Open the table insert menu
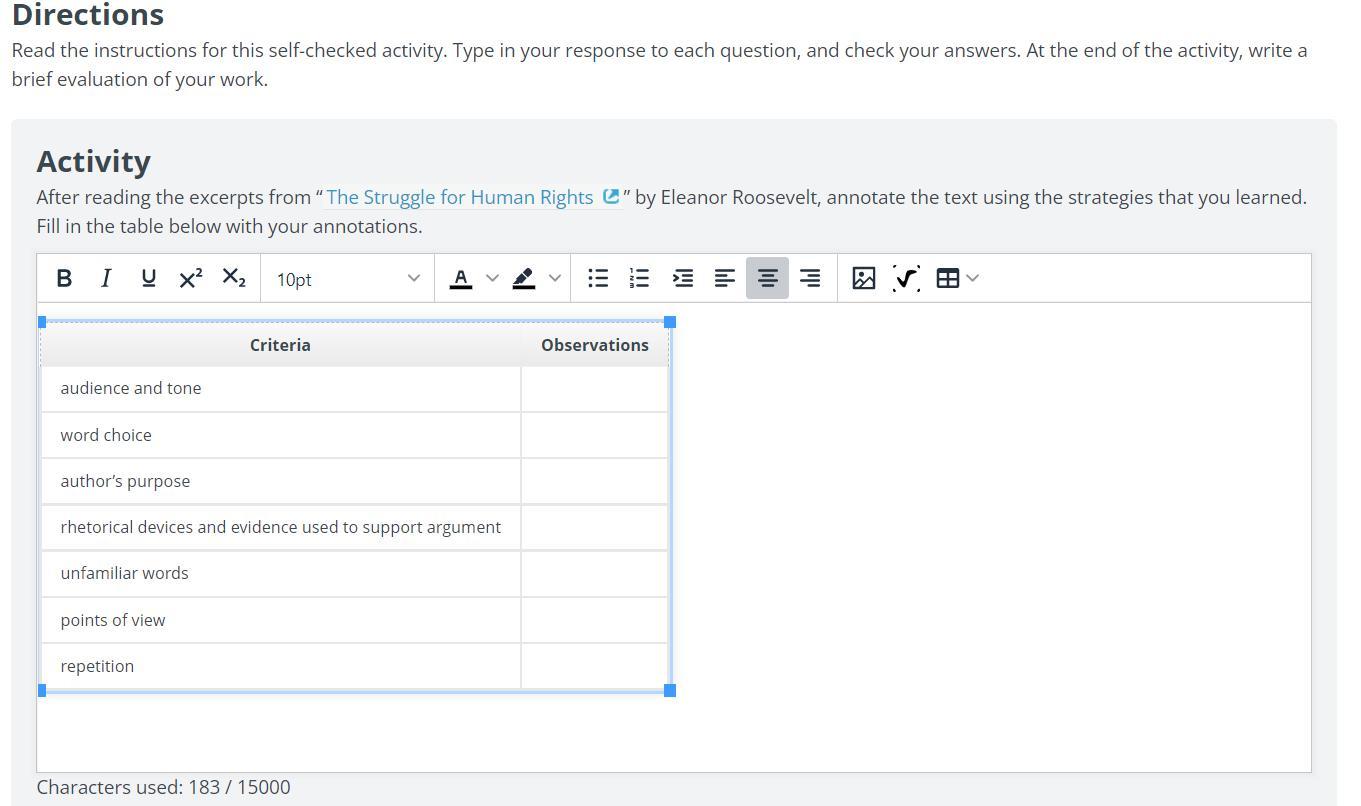 [x=947, y=278]
